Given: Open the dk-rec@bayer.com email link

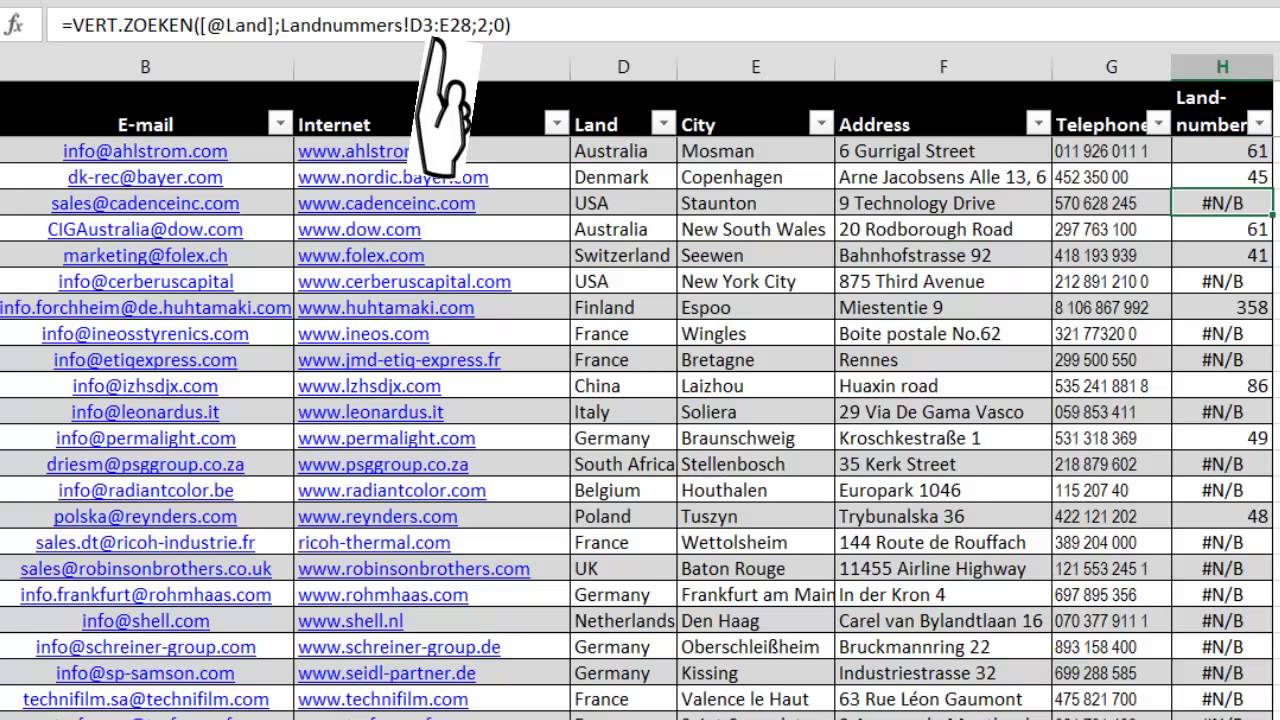Looking at the screenshot, I should coord(145,177).
